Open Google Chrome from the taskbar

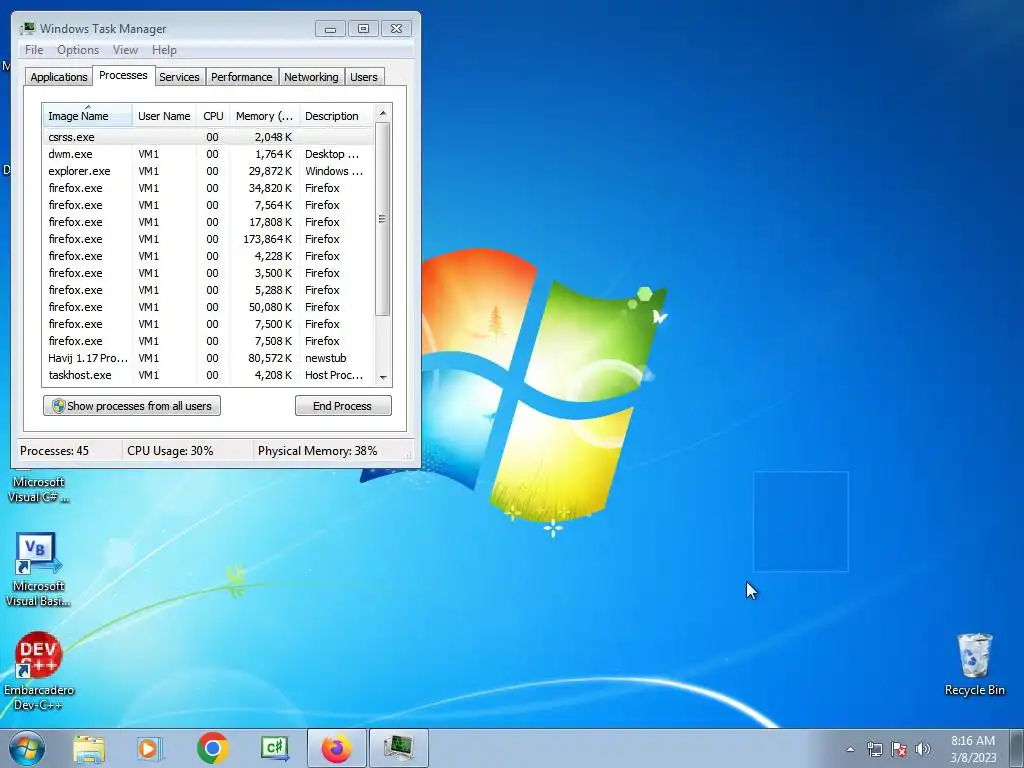(x=212, y=748)
